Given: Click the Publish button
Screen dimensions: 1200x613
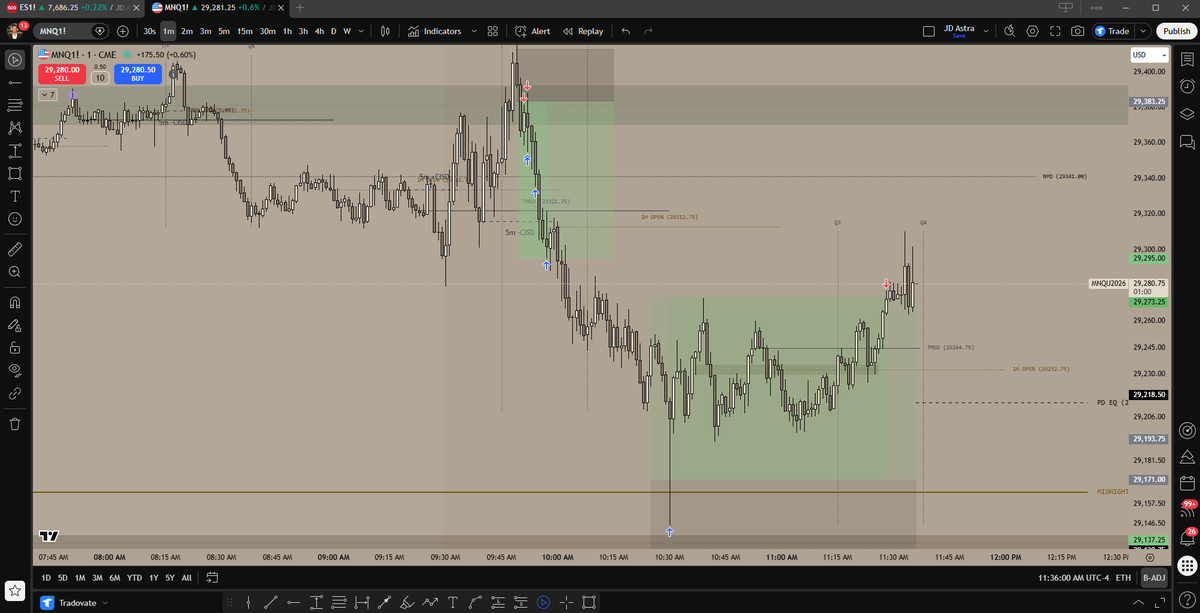Looking at the screenshot, I should [1175, 31].
